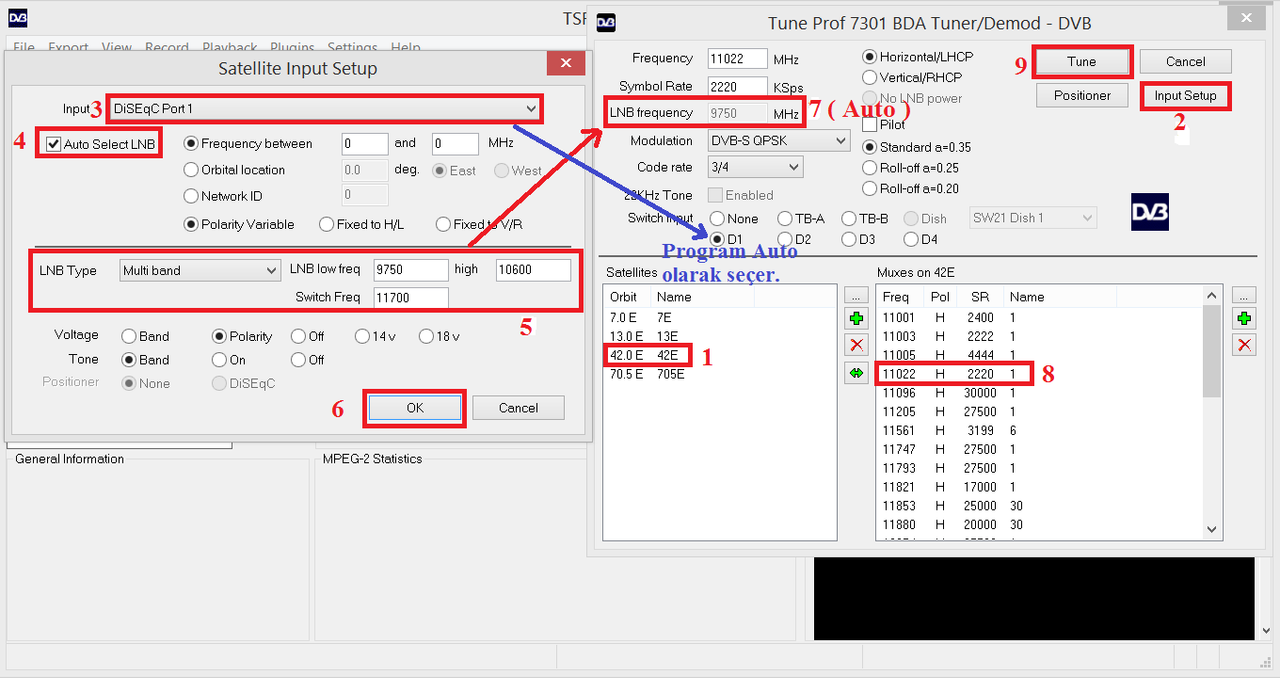1280x678 pixels.
Task: Select 13E satellite row
Action: tap(720, 336)
